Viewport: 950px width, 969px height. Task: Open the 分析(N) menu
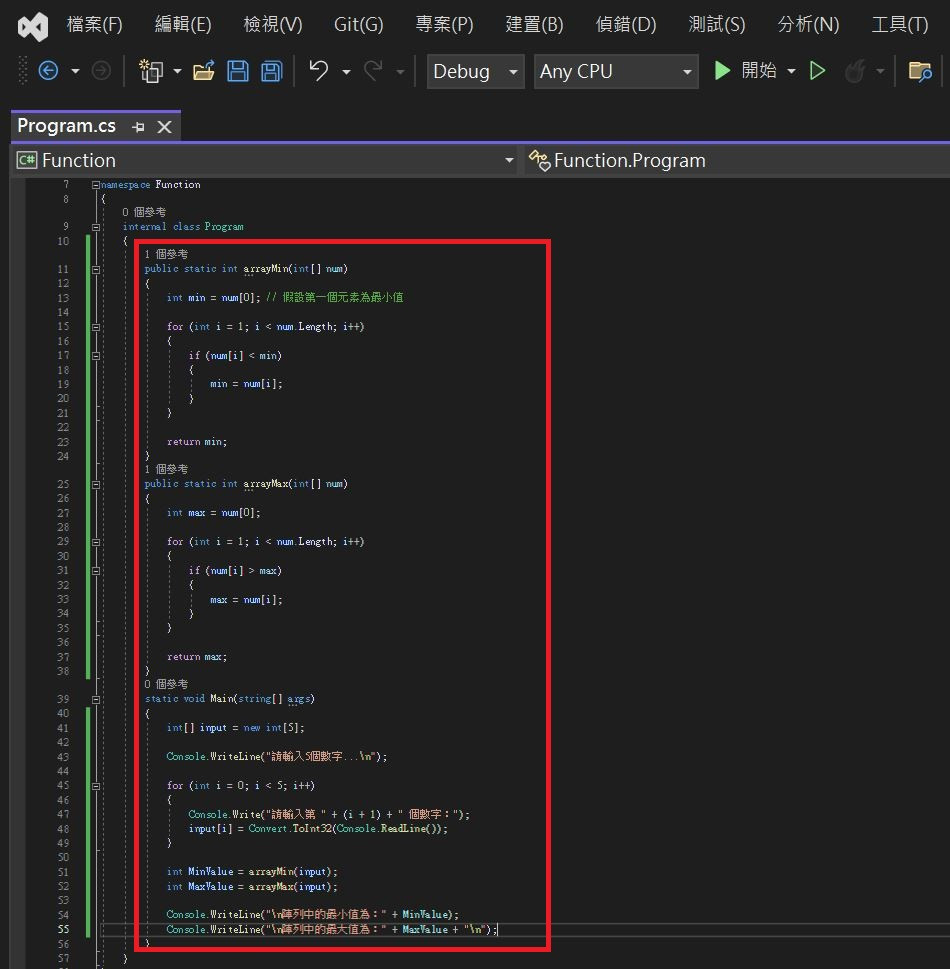pos(808,25)
